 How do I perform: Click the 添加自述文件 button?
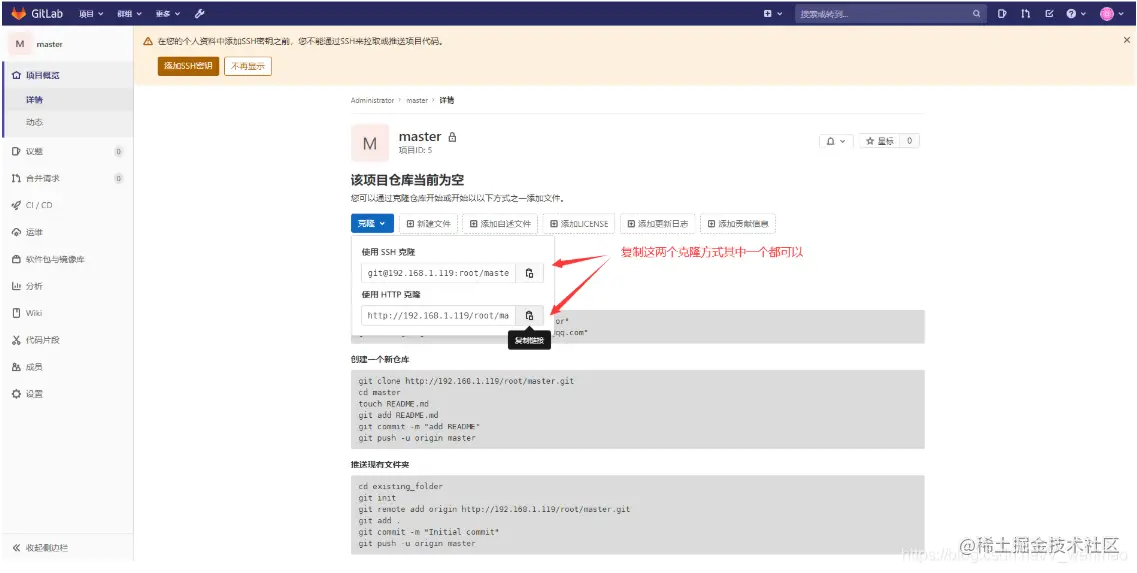500,223
